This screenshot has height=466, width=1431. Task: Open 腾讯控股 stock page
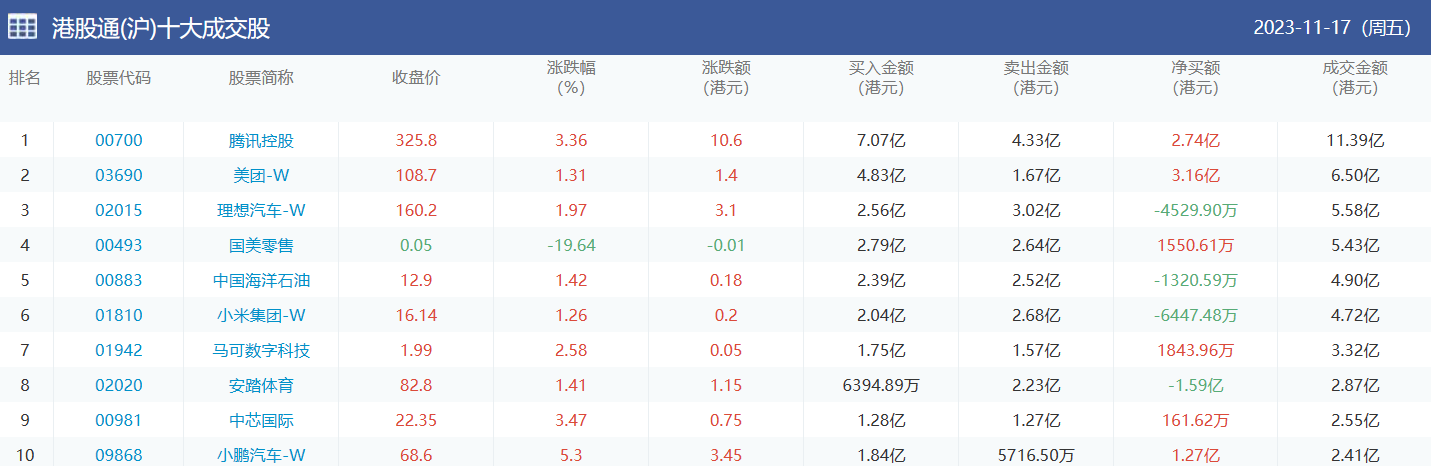click(x=261, y=141)
